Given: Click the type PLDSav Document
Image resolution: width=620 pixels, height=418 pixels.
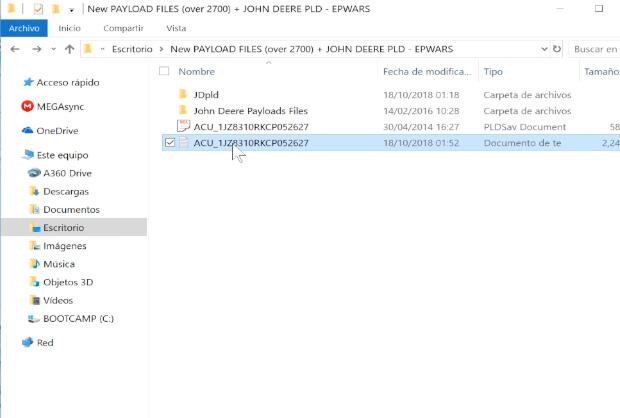Looking at the screenshot, I should point(525,127).
